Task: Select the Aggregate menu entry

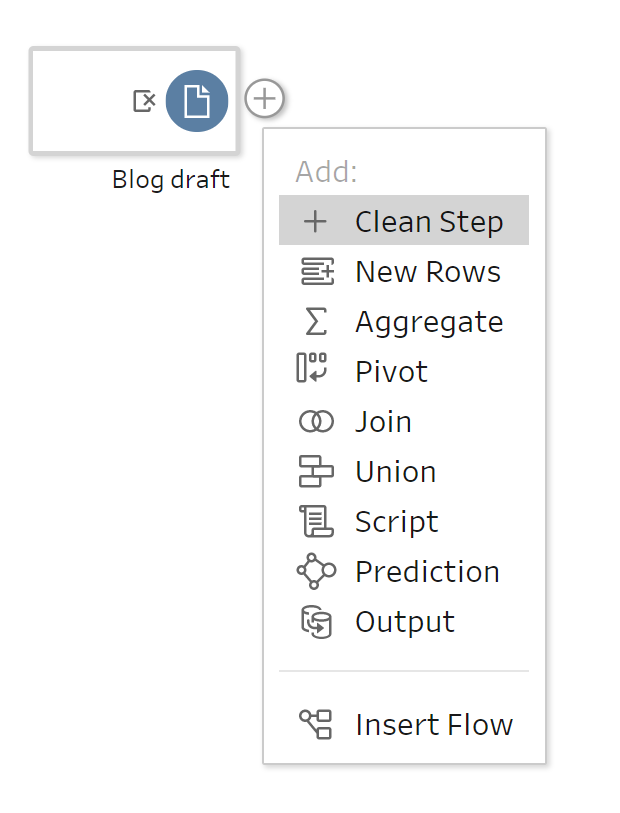Action: pyautogui.click(x=429, y=321)
